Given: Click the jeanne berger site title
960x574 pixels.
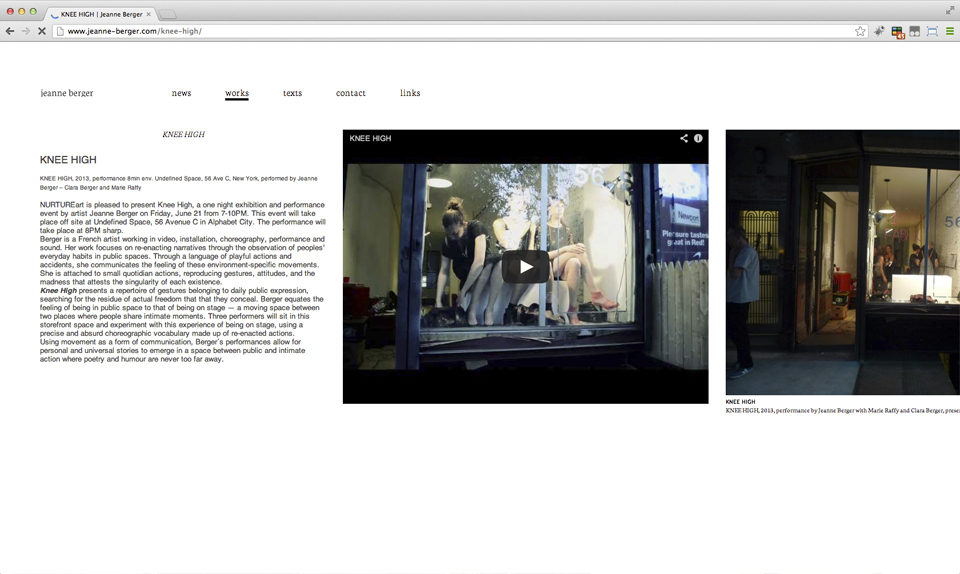Looking at the screenshot, I should pyautogui.click(x=67, y=93).
